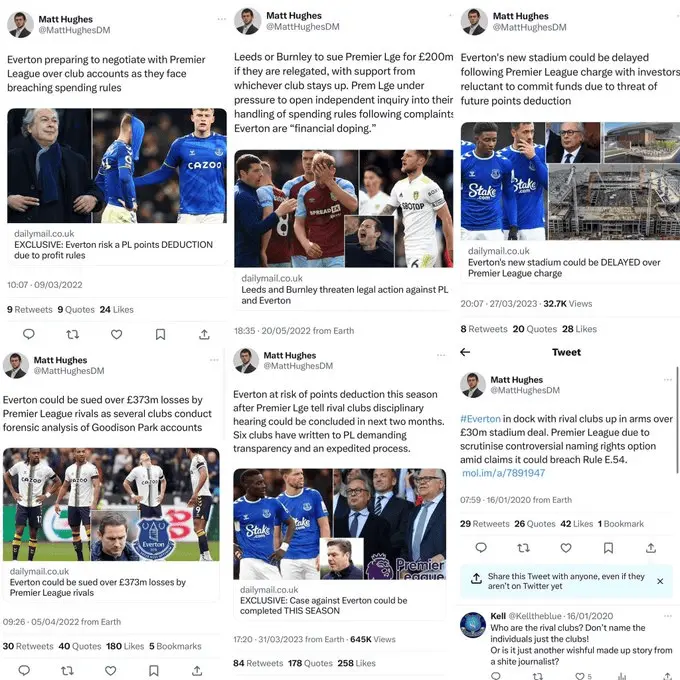Go back using the arrow beside Tweet header

[465, 352]
